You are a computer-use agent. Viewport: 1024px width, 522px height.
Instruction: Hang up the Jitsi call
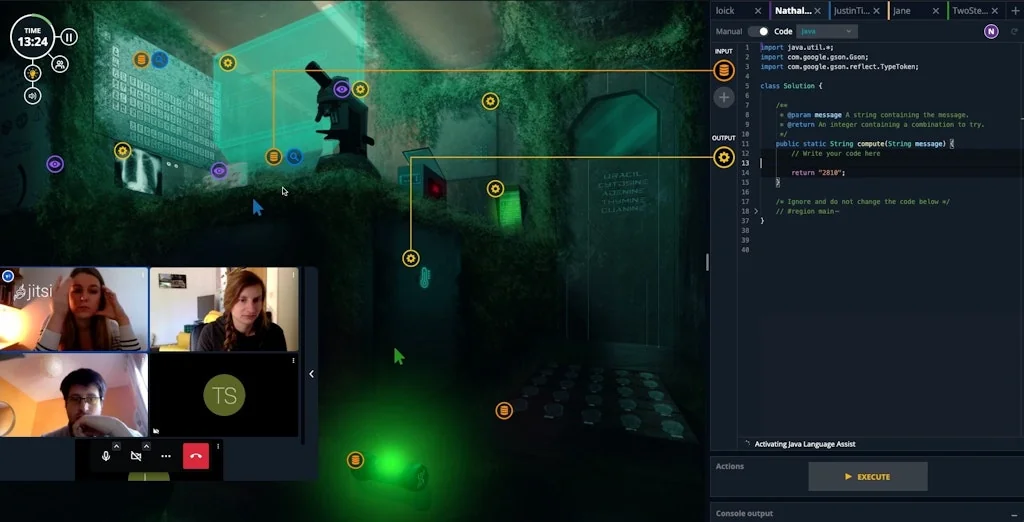[x=196, y=456]
